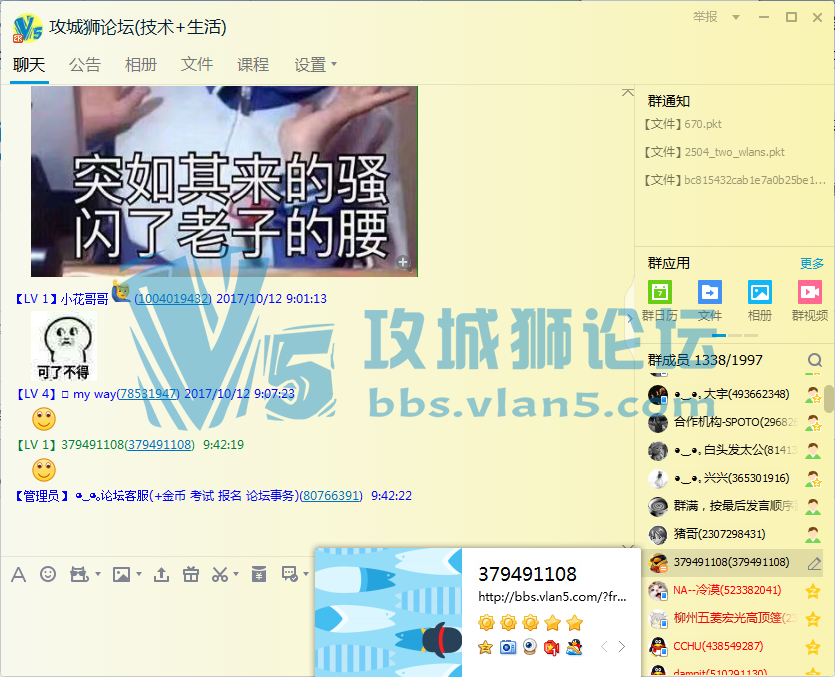
Task: Click the Qzone star icon in profile card
Action: pyautogui.click(x=485, y=647)
